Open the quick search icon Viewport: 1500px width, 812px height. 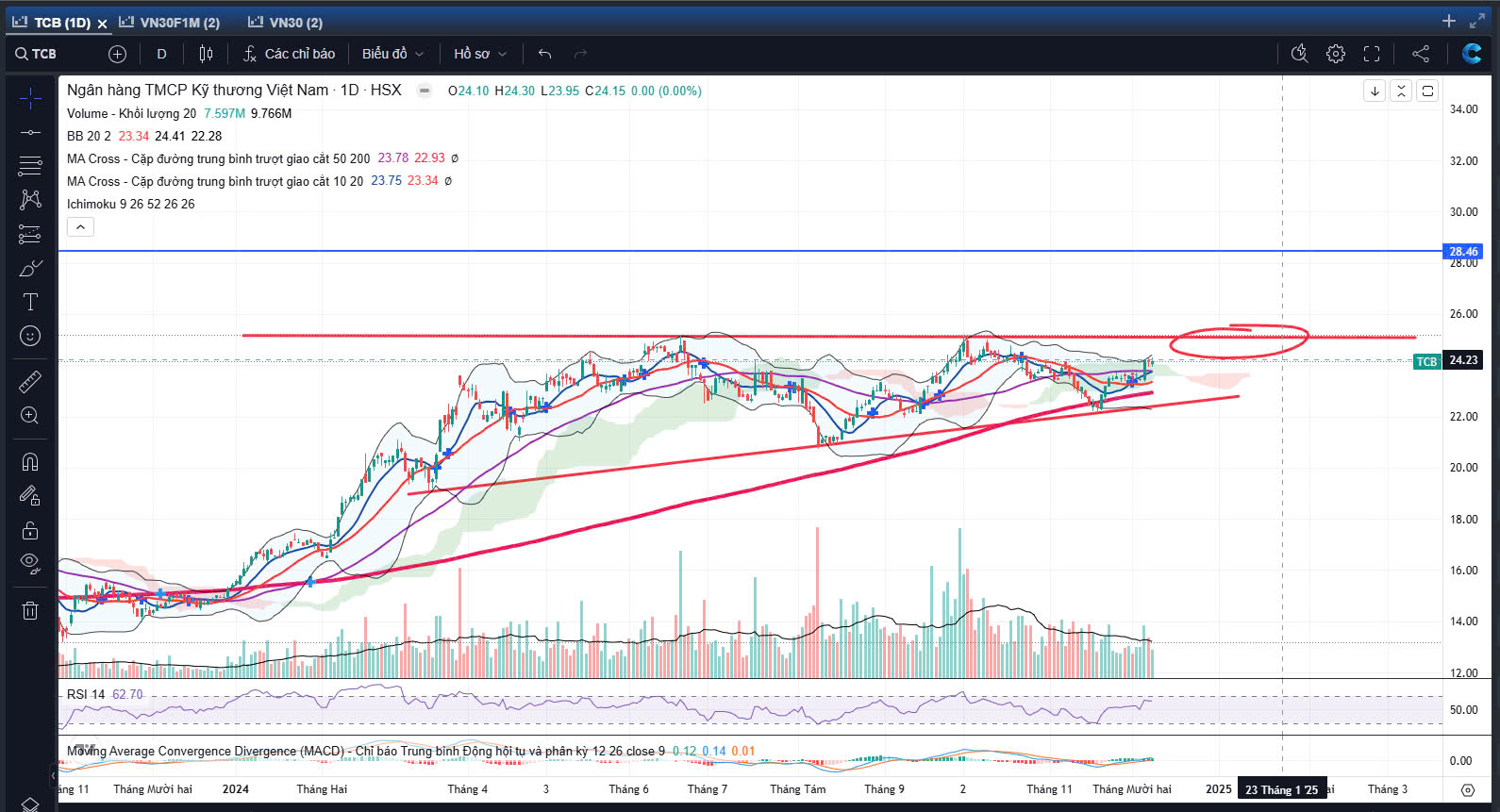[x=1299, y=54]
